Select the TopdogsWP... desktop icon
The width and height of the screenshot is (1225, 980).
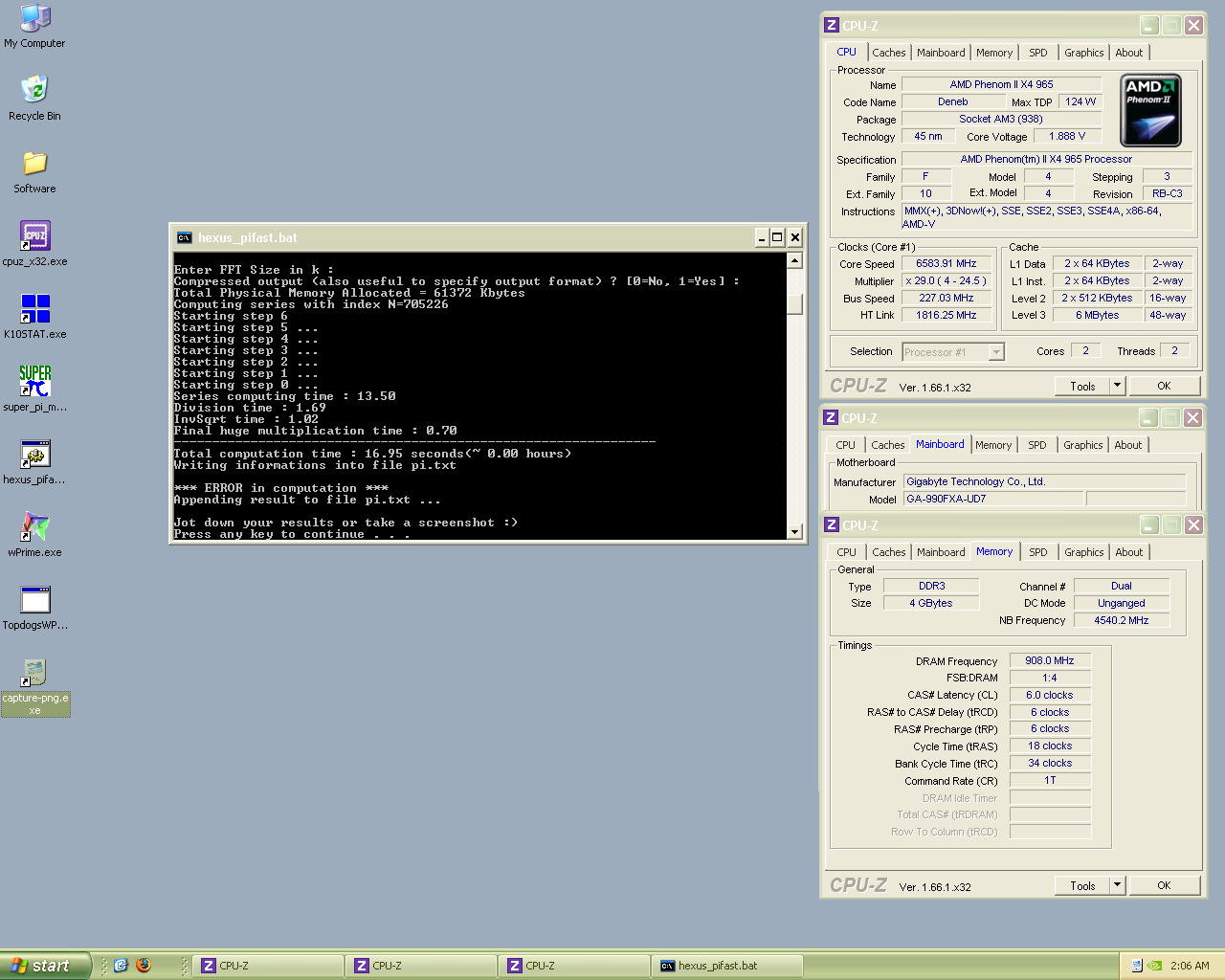[x=34, y=608]
